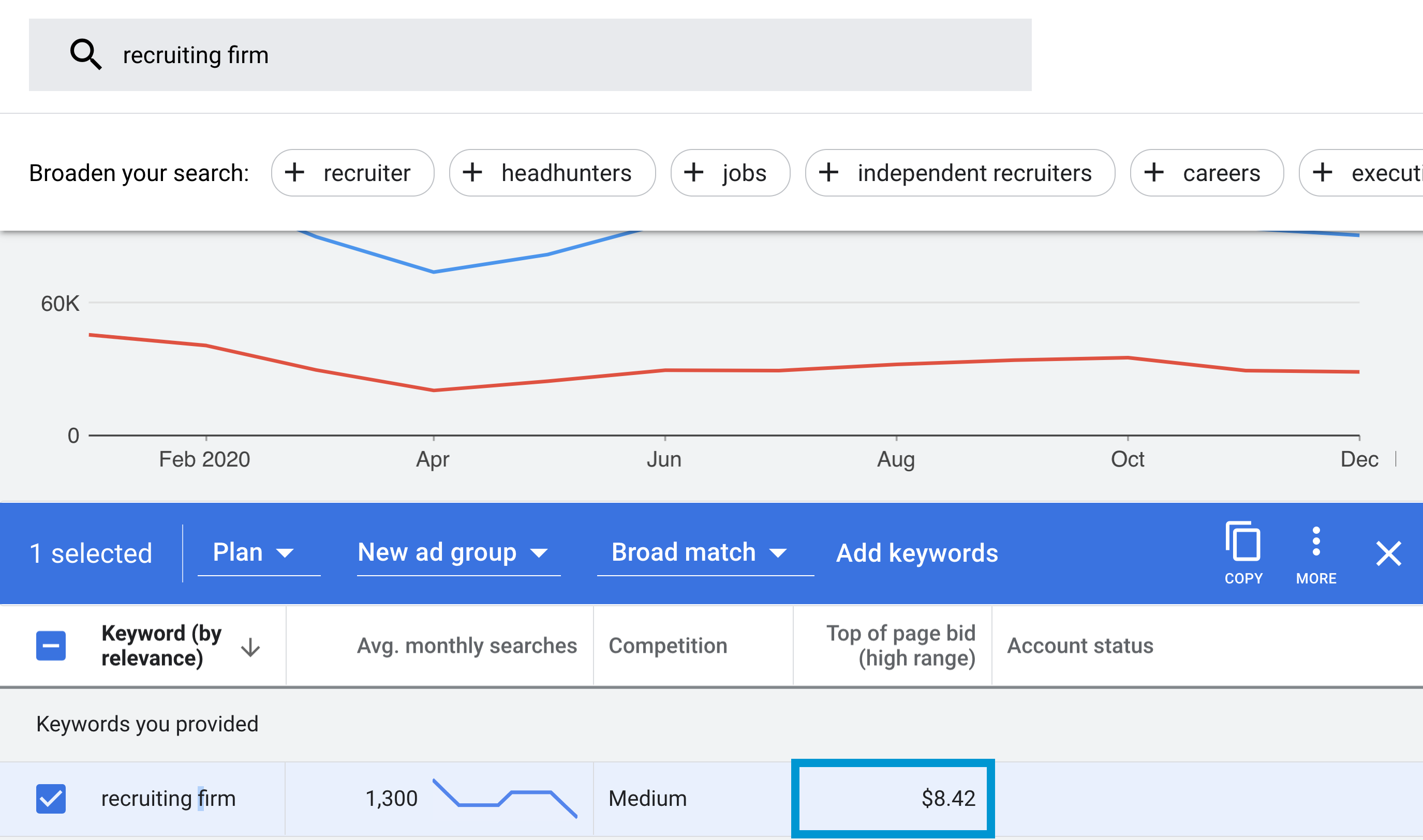Screen dimensions: 1423x840
Task: Click the plus icon beside recruiter chip
Action: (295, 173)
